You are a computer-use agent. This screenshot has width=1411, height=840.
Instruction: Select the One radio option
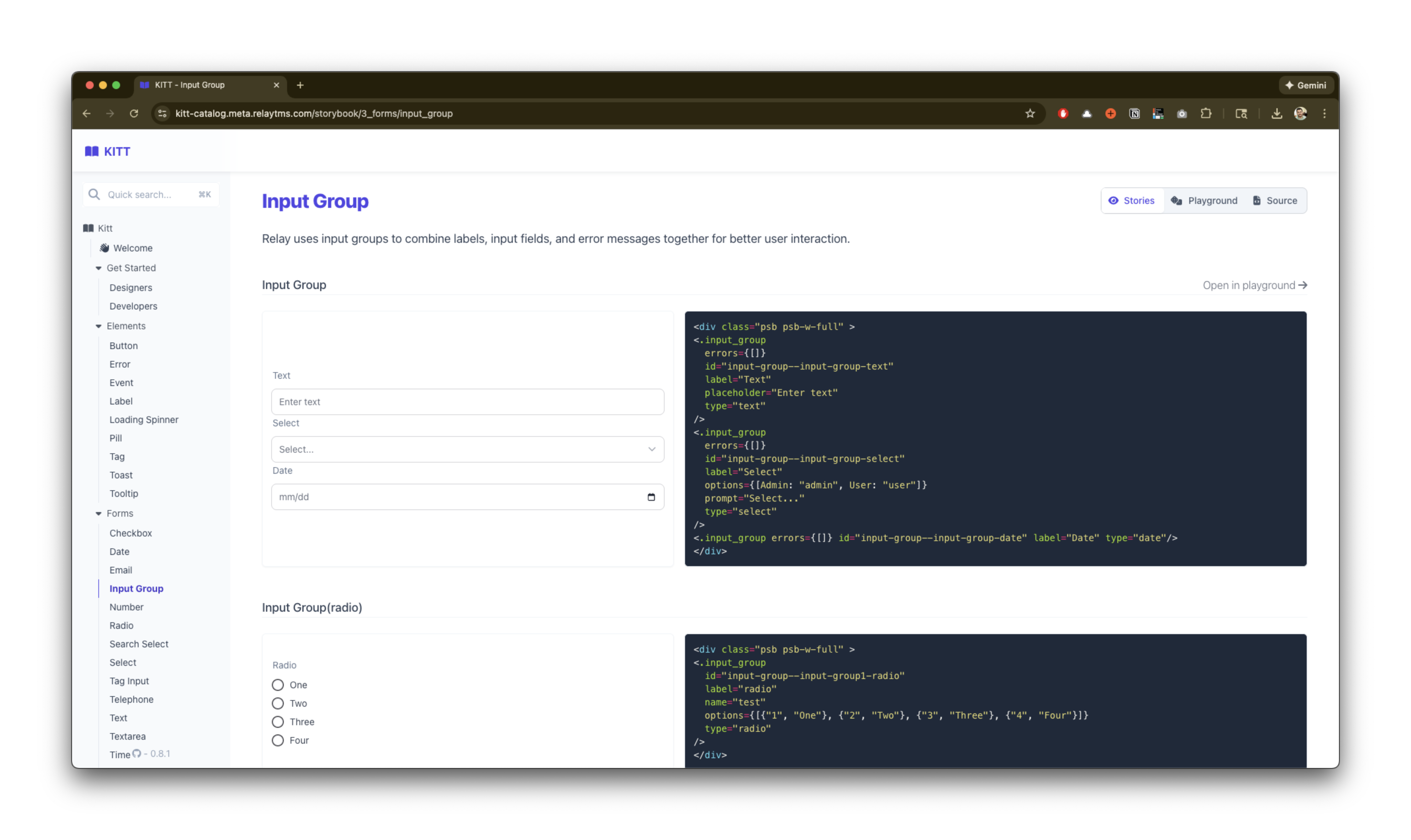point(277,685)
